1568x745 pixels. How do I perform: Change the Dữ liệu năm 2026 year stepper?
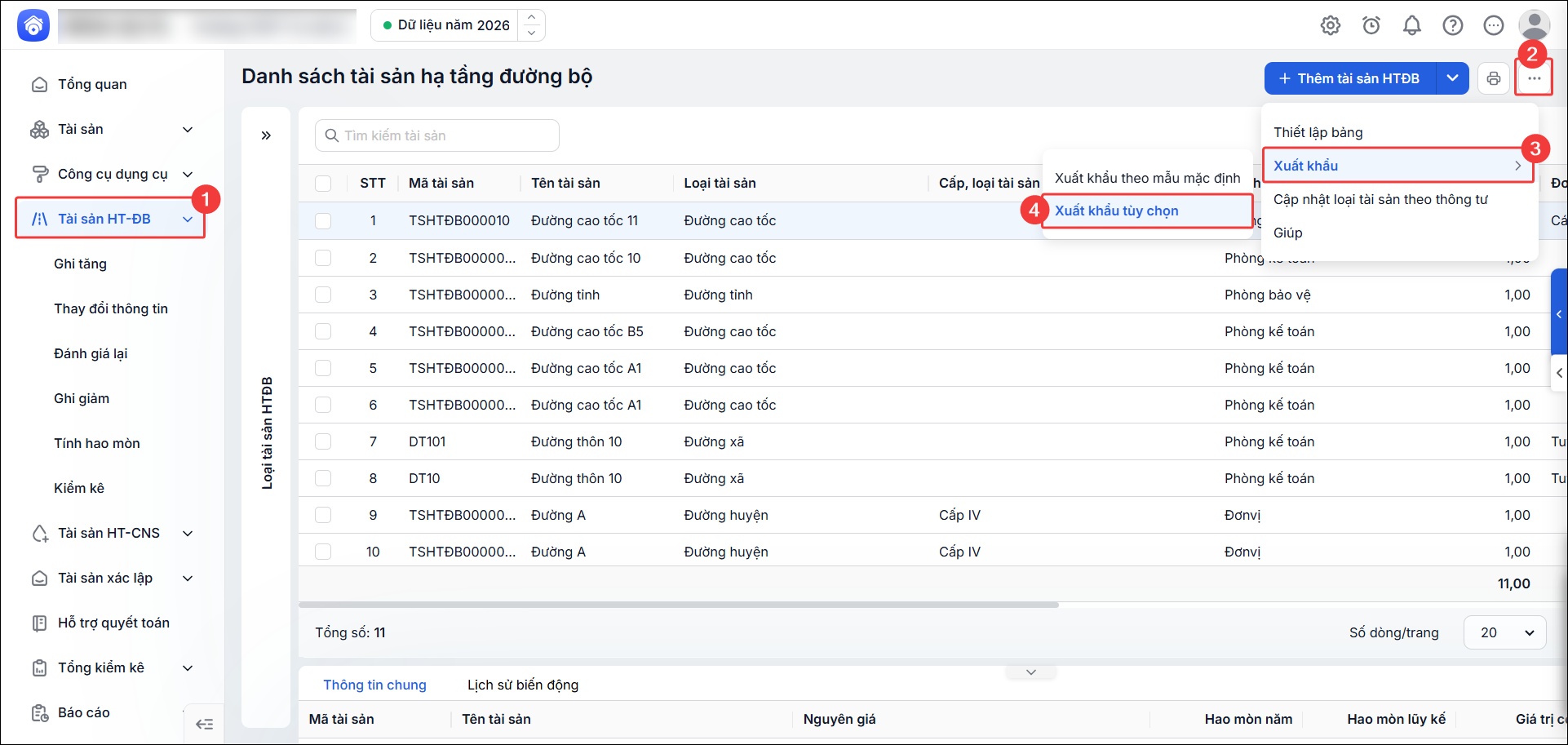pyautogui.click(x=531, y=25)
